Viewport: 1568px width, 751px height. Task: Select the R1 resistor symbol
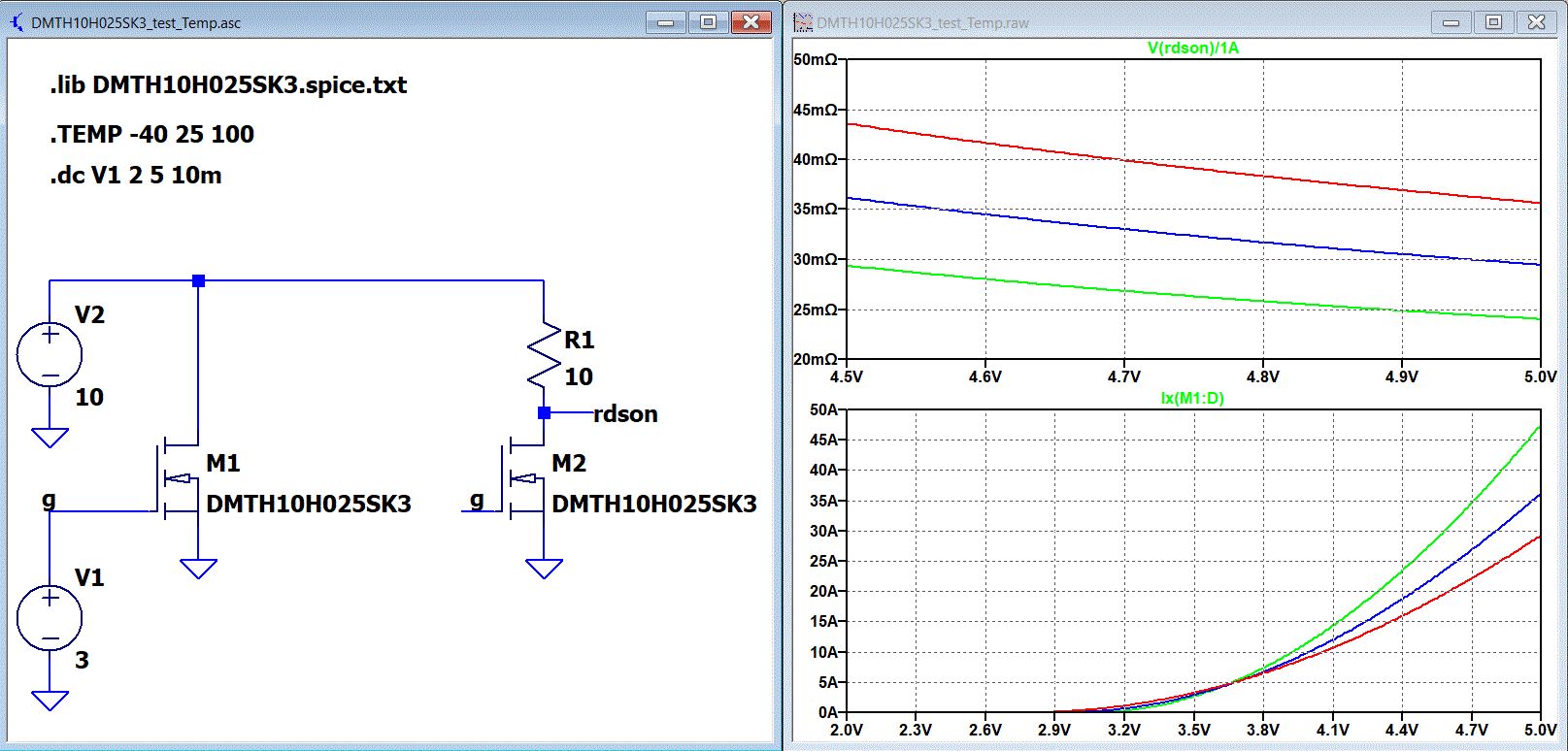pos(544,356)
